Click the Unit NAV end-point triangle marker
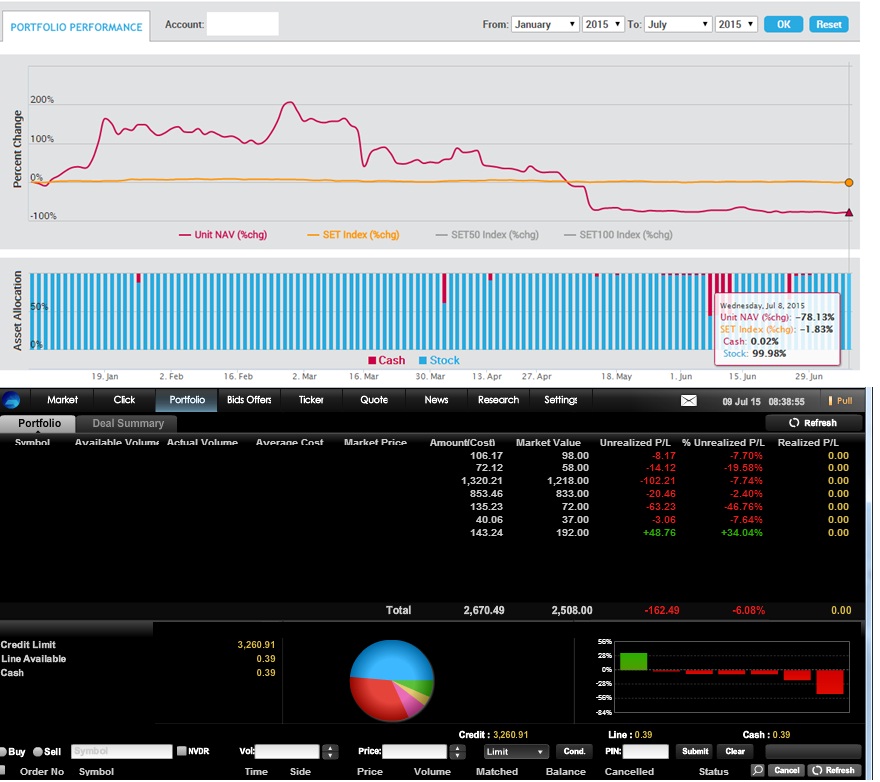Image resolution: width=880 pixels, height=782 pixels. (x=849, y=212)
